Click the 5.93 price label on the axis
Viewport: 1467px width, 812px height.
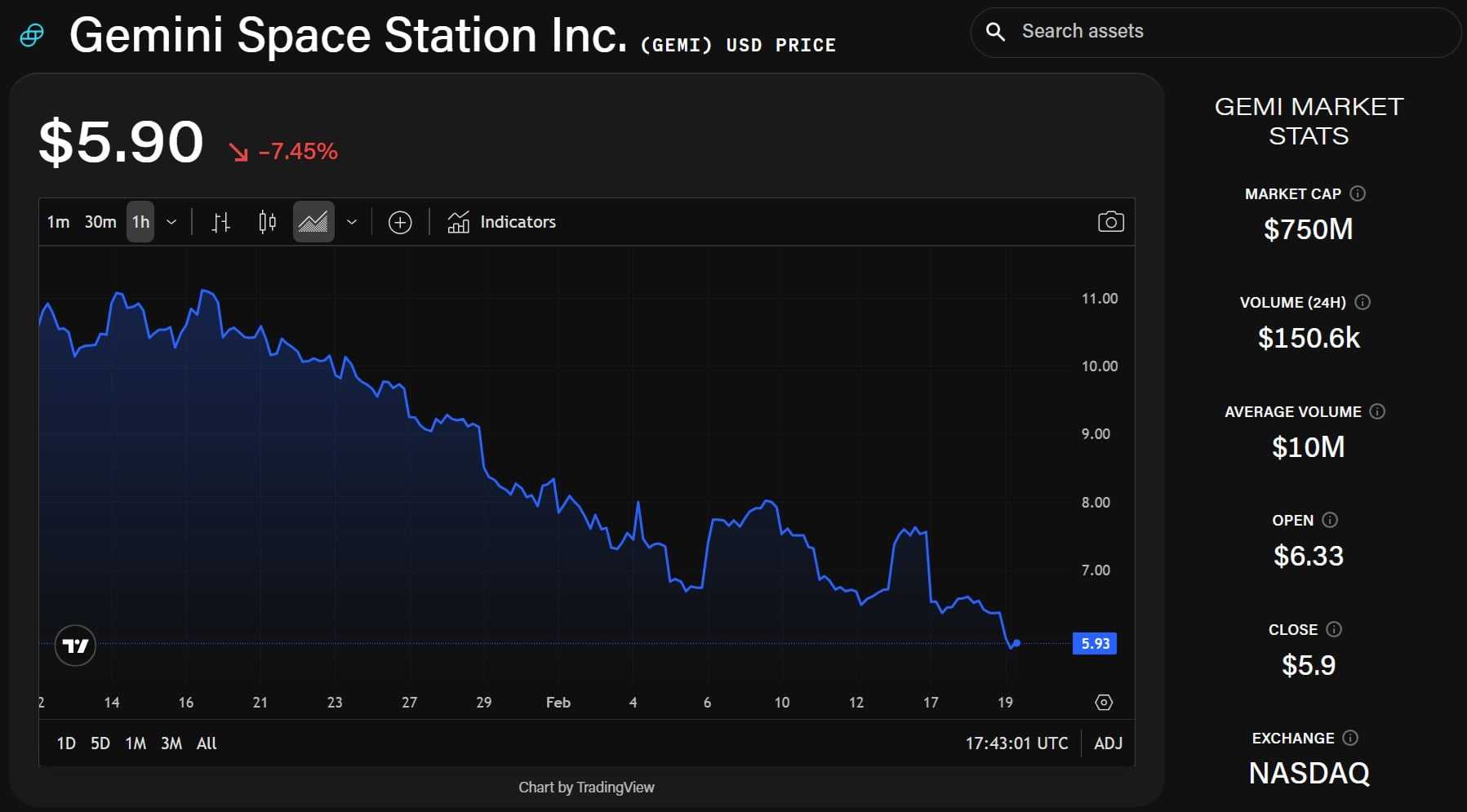tap(1095, 643)
